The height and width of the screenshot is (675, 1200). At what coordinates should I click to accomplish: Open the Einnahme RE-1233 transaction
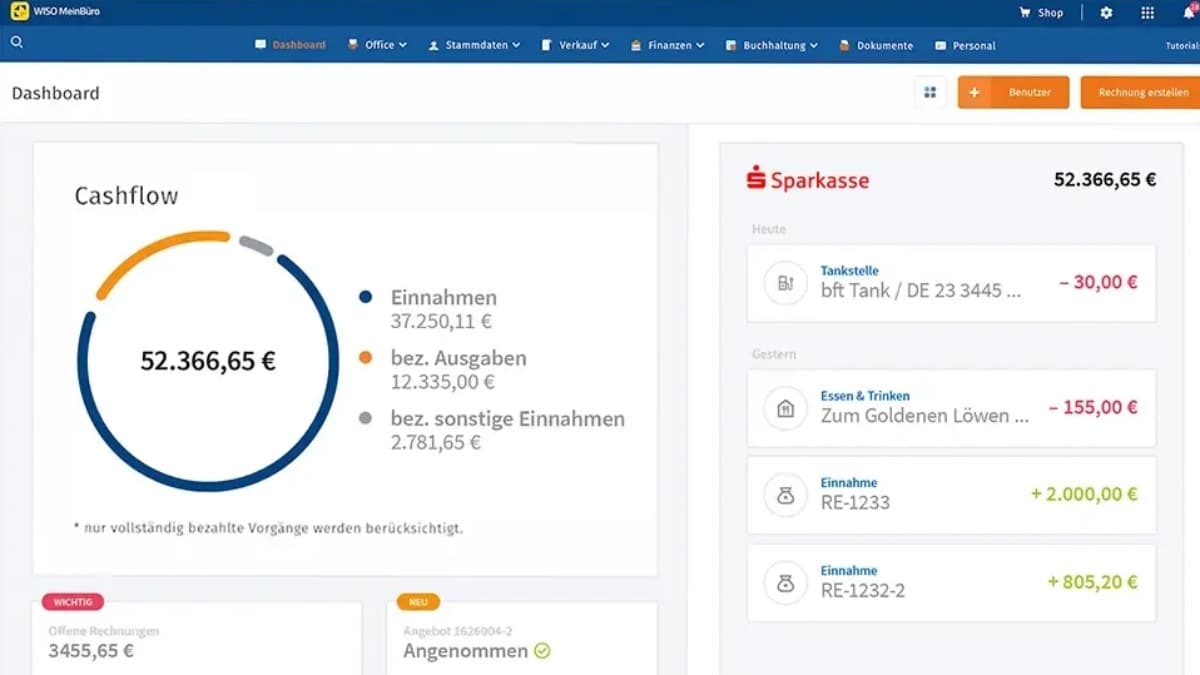click(951, 495)
